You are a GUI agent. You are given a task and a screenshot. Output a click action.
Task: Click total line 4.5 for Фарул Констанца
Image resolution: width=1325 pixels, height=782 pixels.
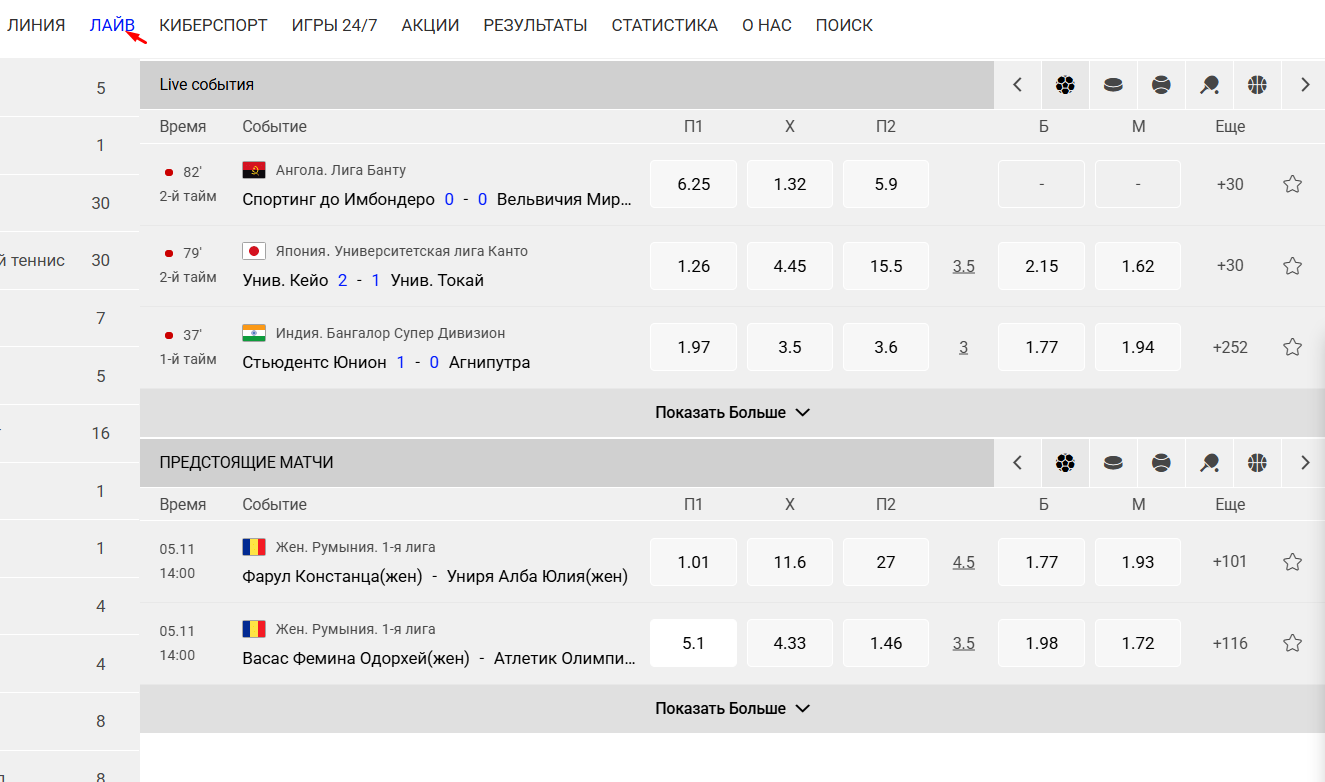coord(963,562)
